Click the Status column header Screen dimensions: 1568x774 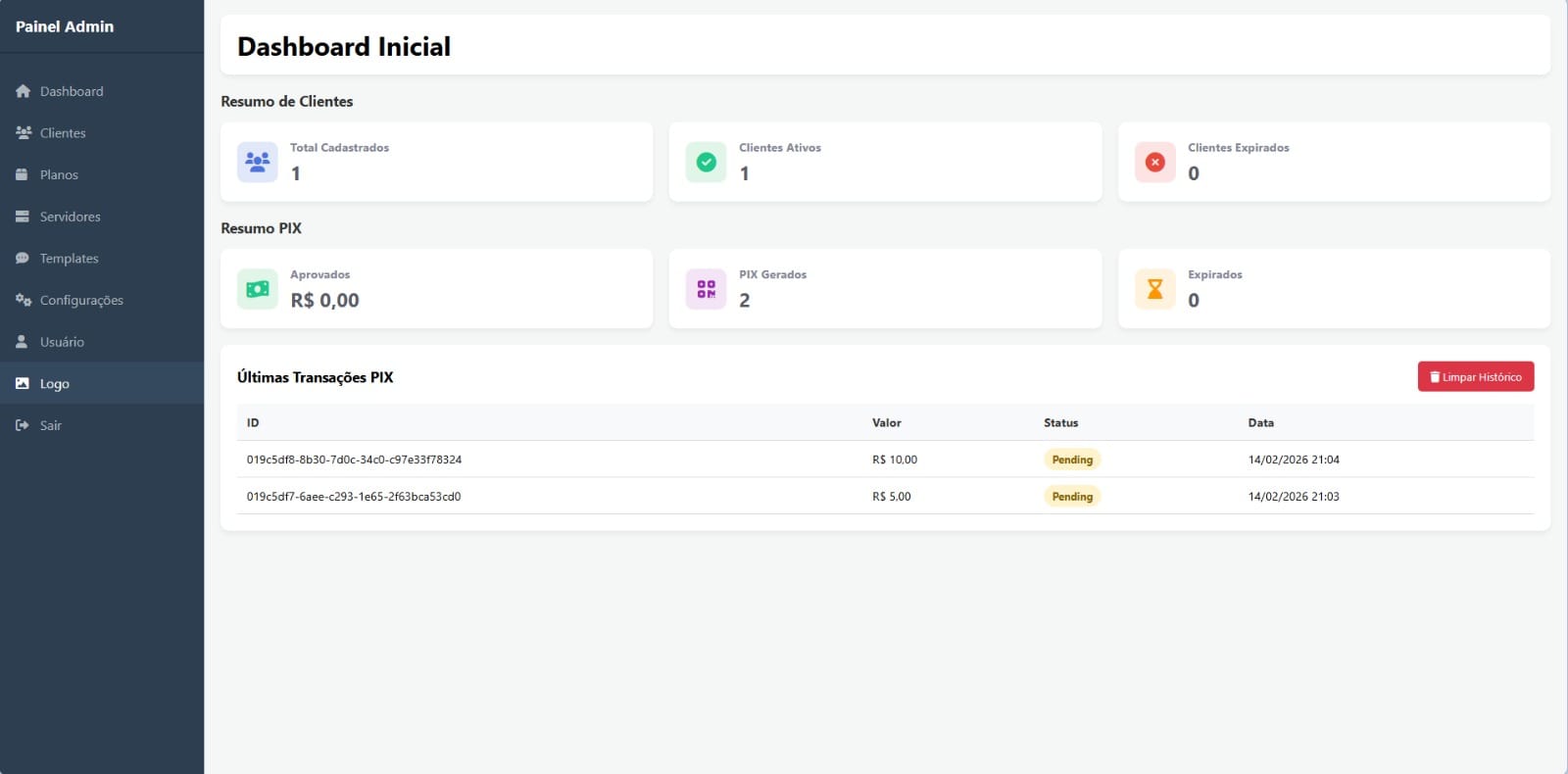[x=1060, y=423]
